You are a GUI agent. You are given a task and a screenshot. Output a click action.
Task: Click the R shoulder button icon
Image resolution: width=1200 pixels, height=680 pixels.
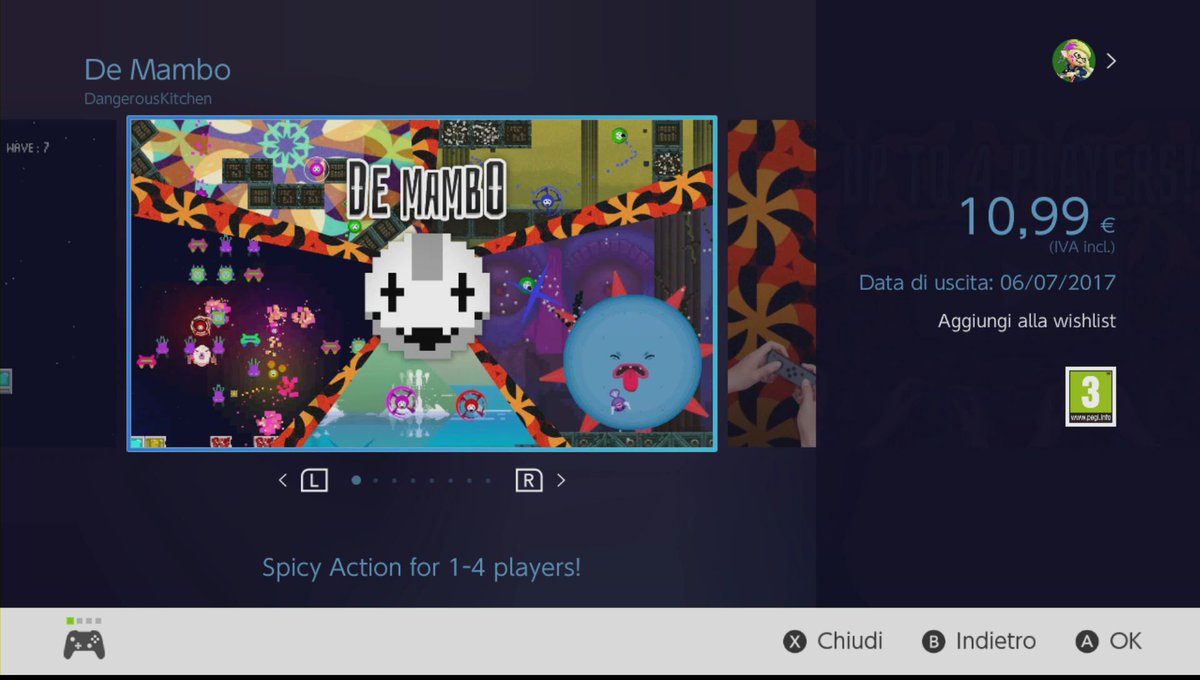(x=528, y=480)
